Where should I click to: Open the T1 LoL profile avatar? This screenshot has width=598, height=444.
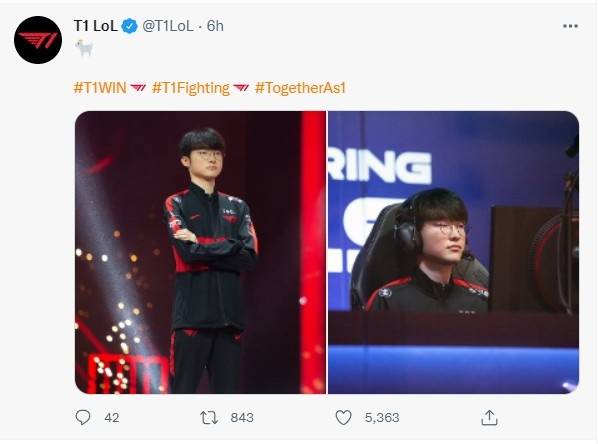tap(38, 40)
